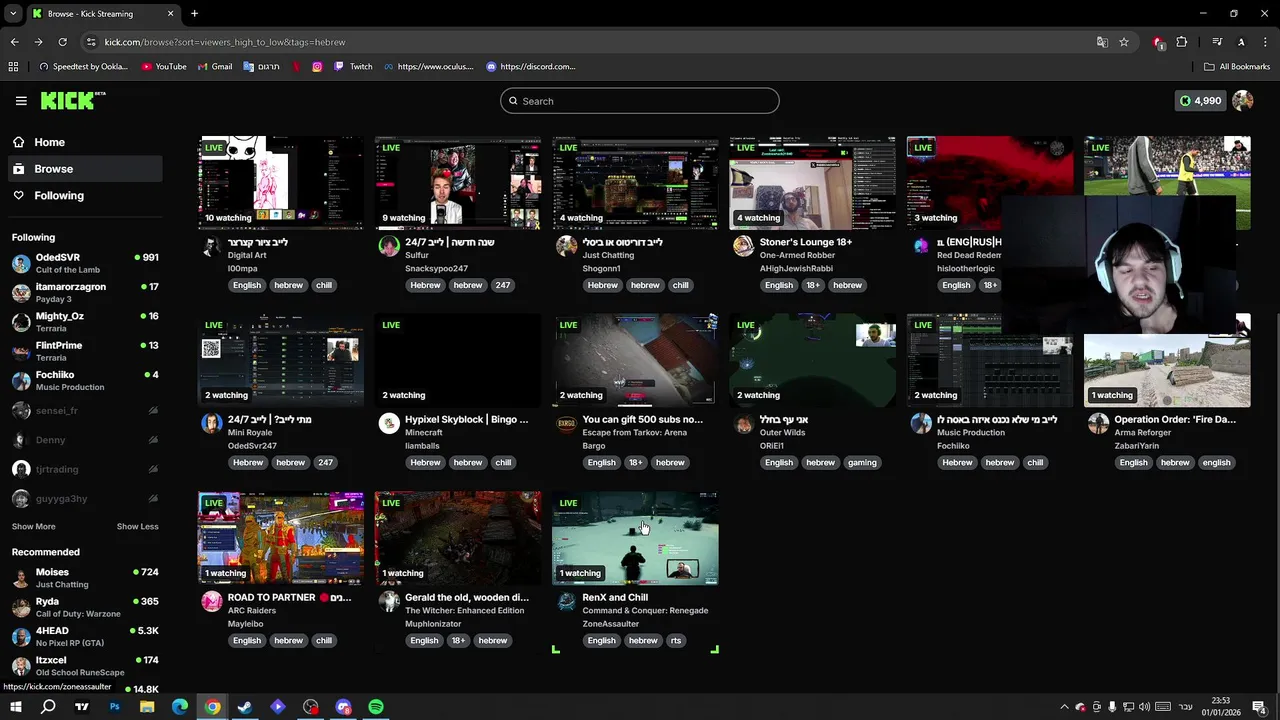Open The Witcher: Enhanced Edition category
Image resolution: width=1280 pixels, height=720 pixels.
tap(464, 611)
